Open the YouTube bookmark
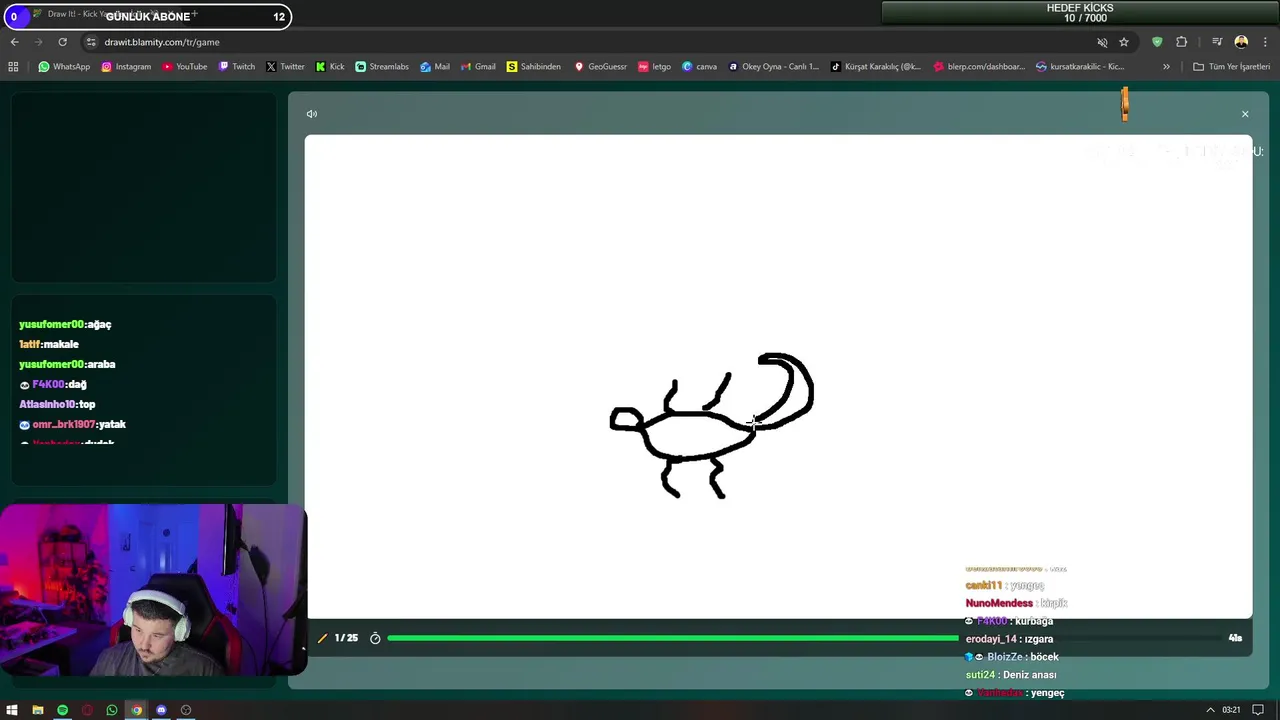Image resolution: width=1280 pixels, height=720 pixels. [x=183, y=67]
